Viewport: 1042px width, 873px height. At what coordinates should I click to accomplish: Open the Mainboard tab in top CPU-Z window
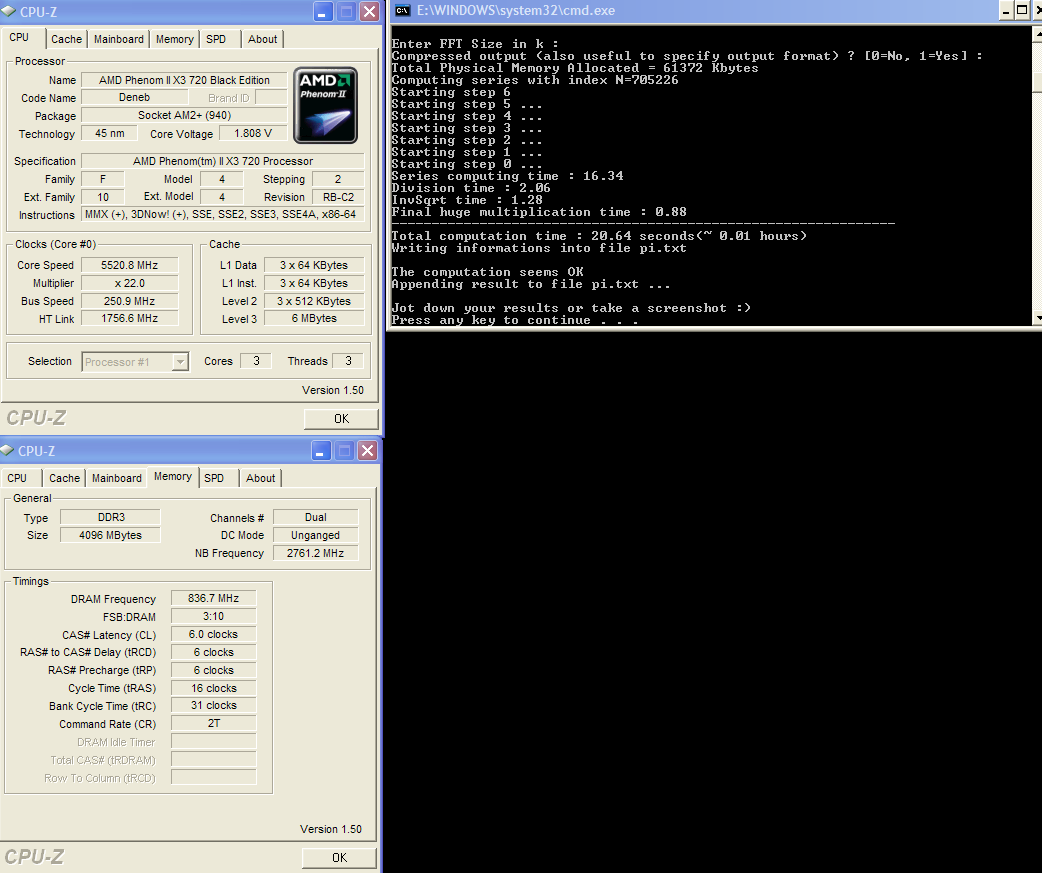tap(118, 39)
